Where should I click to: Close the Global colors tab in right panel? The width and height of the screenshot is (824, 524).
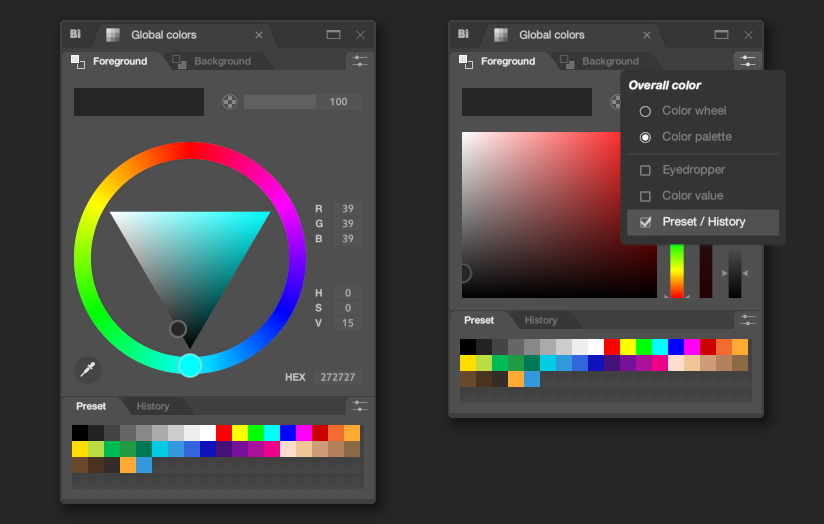coord(647,35)
